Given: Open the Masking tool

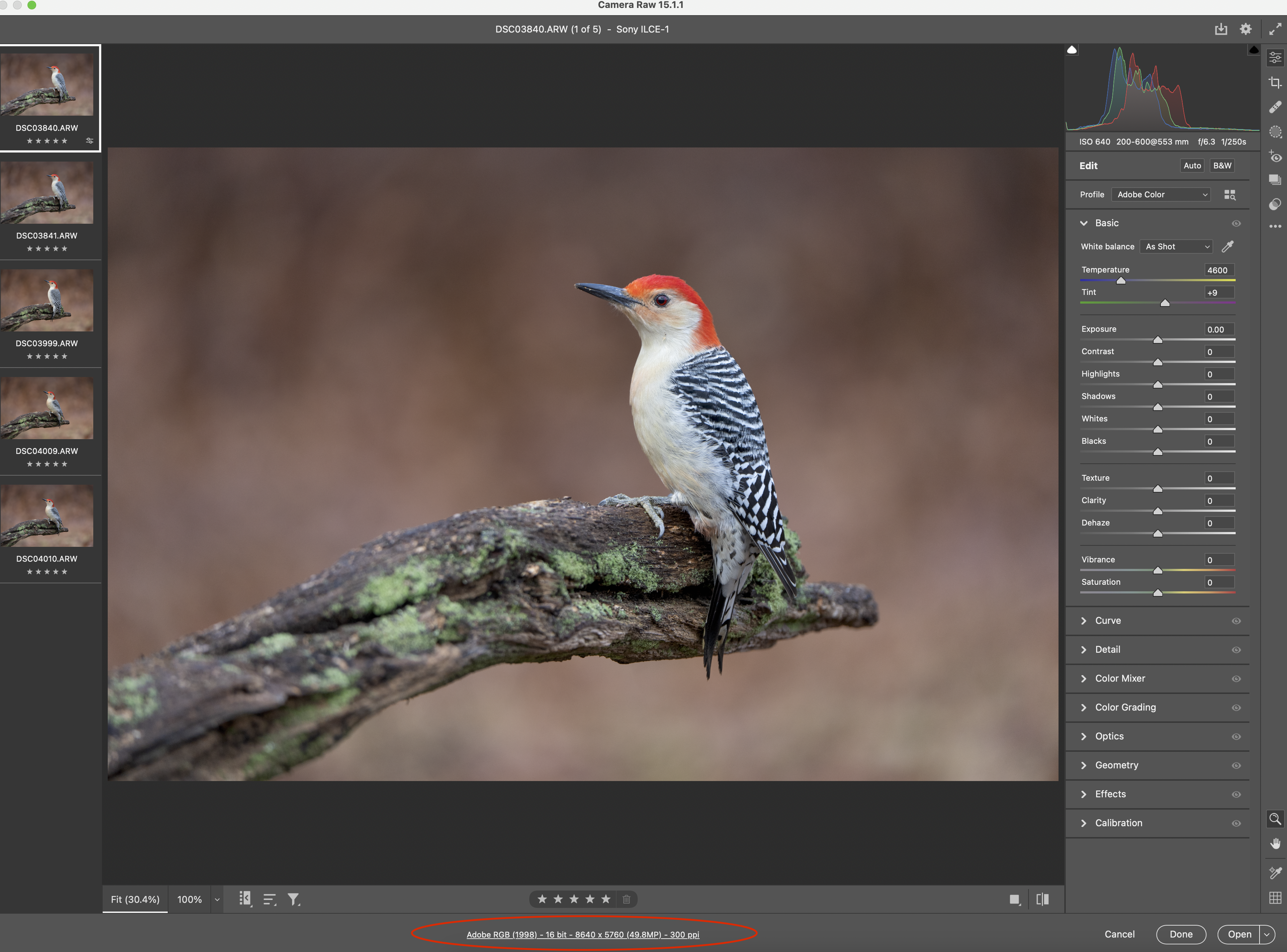Looking at the screenshot, I should coord(1275,132).
